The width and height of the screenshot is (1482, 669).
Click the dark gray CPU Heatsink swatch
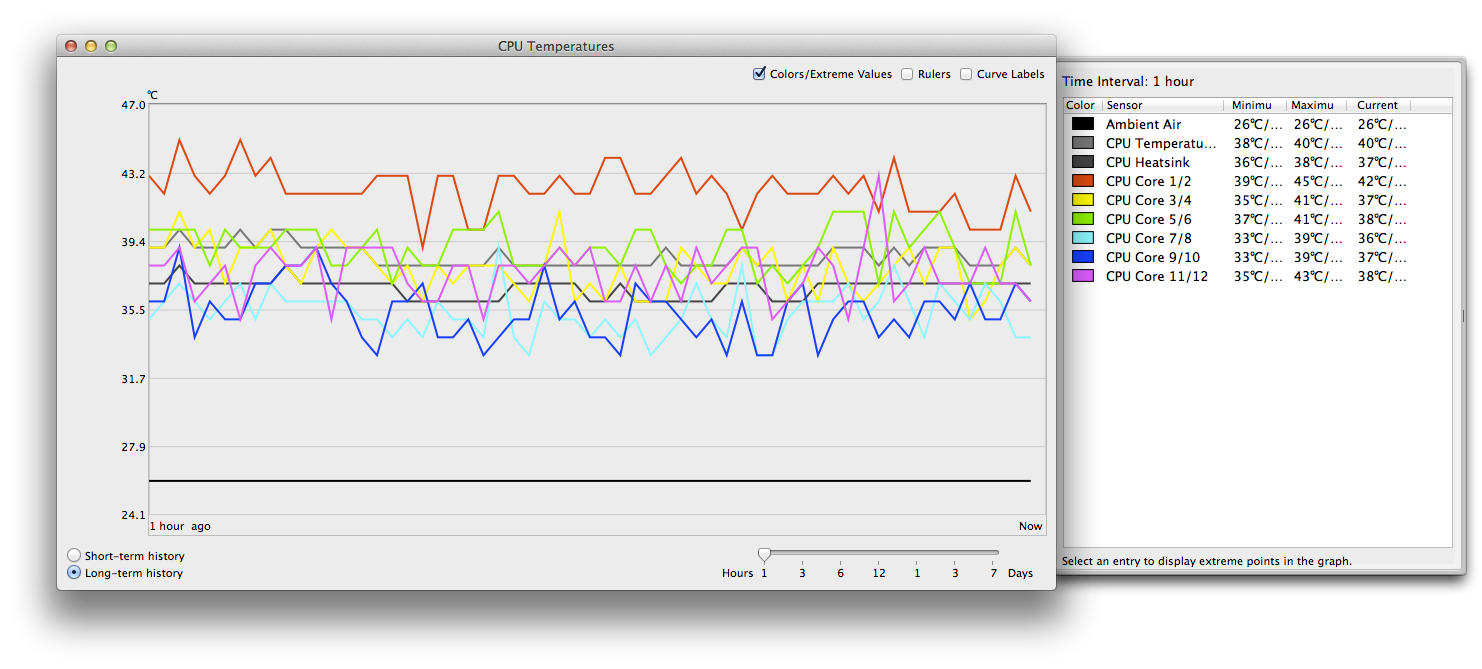click(x=1083, y=162)
